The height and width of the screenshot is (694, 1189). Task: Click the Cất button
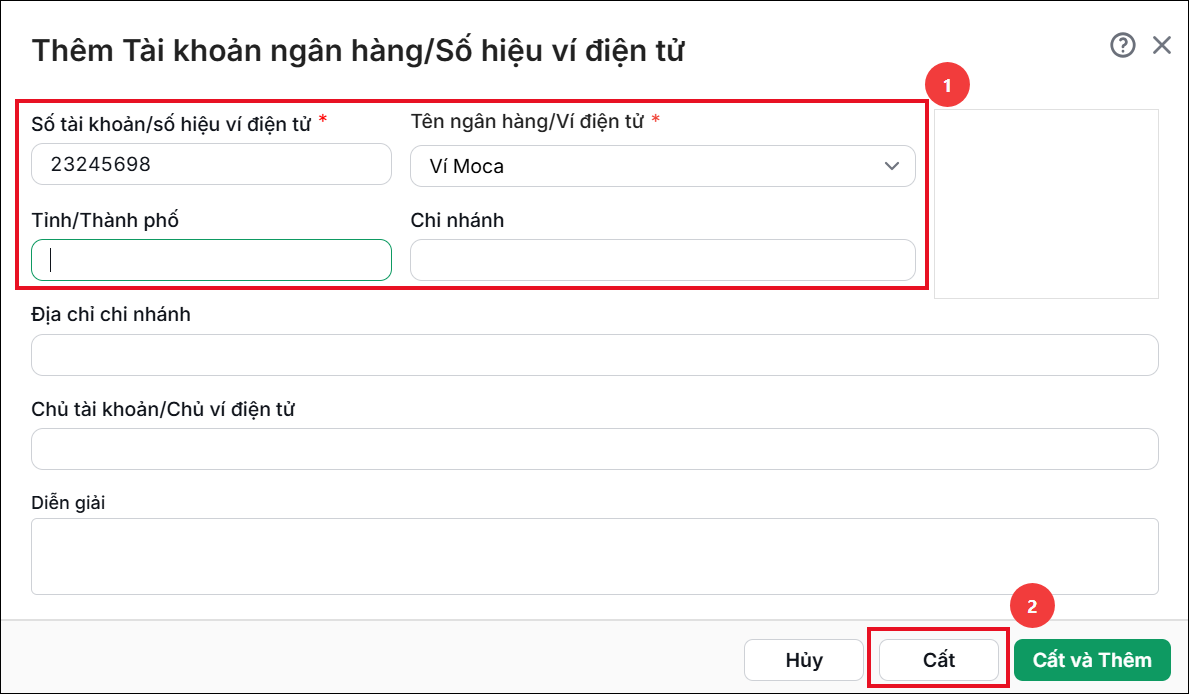coord(939,660)
